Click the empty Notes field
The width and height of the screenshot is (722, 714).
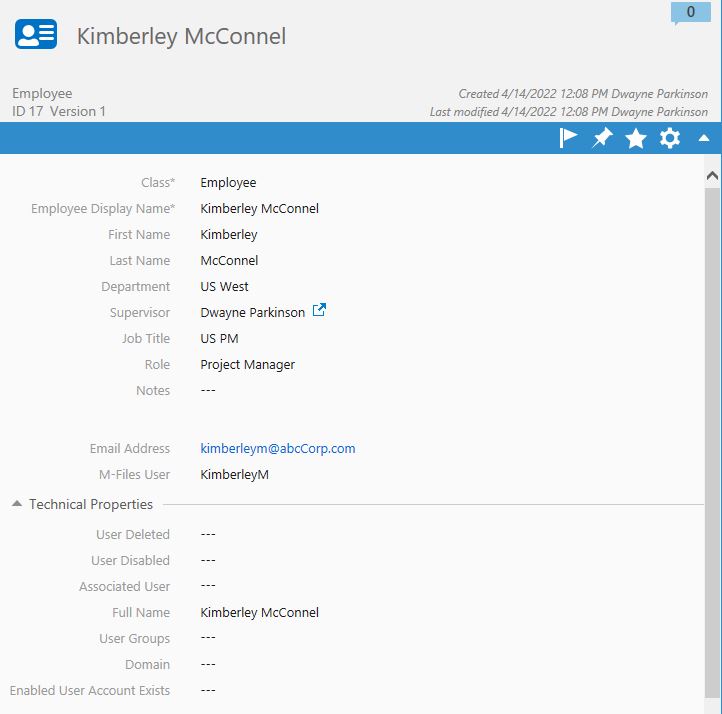[208, 391]
